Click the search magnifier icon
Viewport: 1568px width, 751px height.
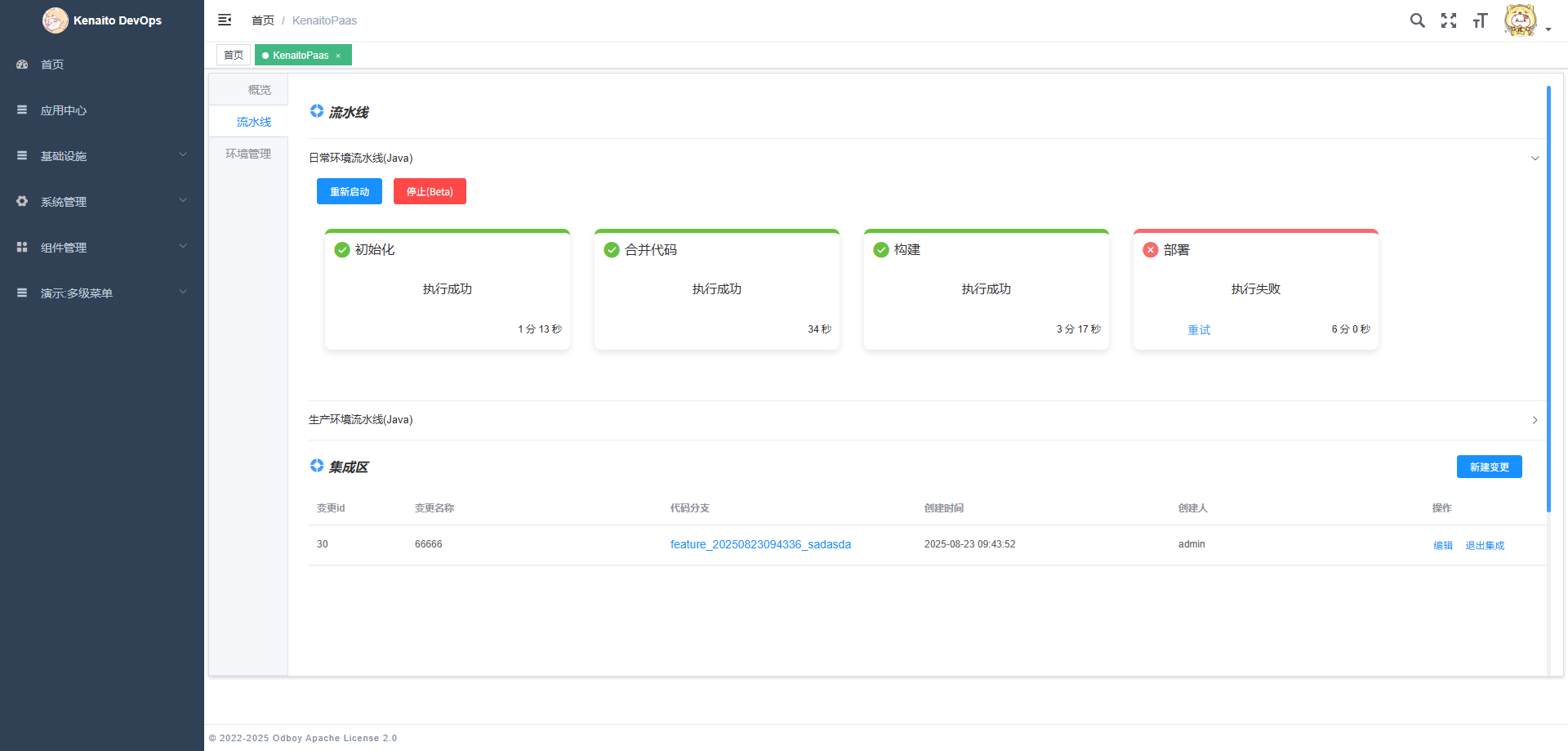coord(1417,20)
